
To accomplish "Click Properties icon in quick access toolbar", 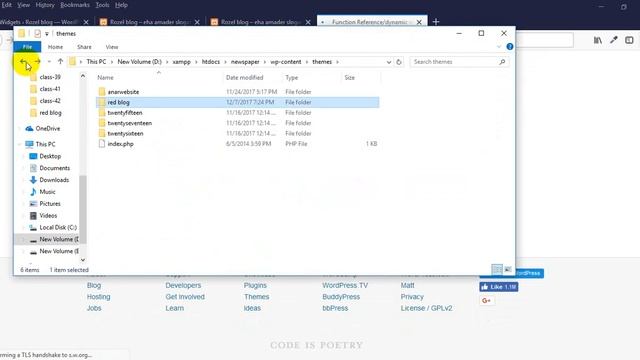I will (38, 33).
